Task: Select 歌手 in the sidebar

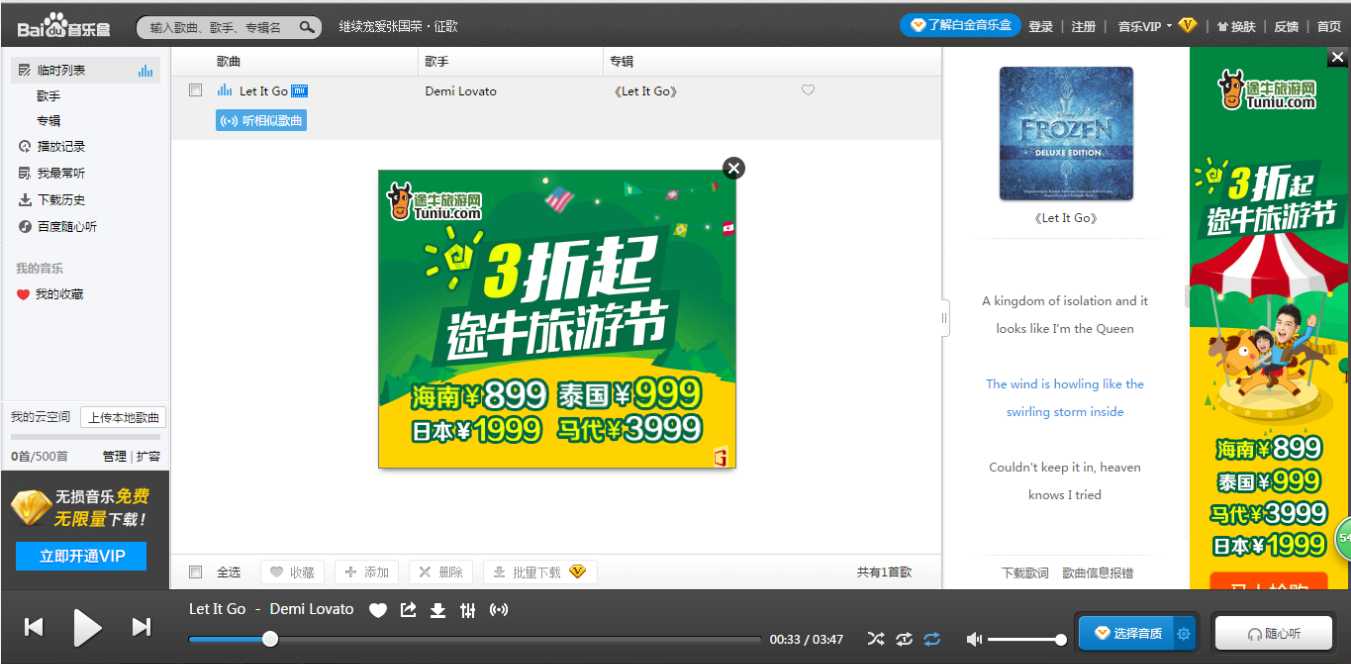Action: [49, 96]
